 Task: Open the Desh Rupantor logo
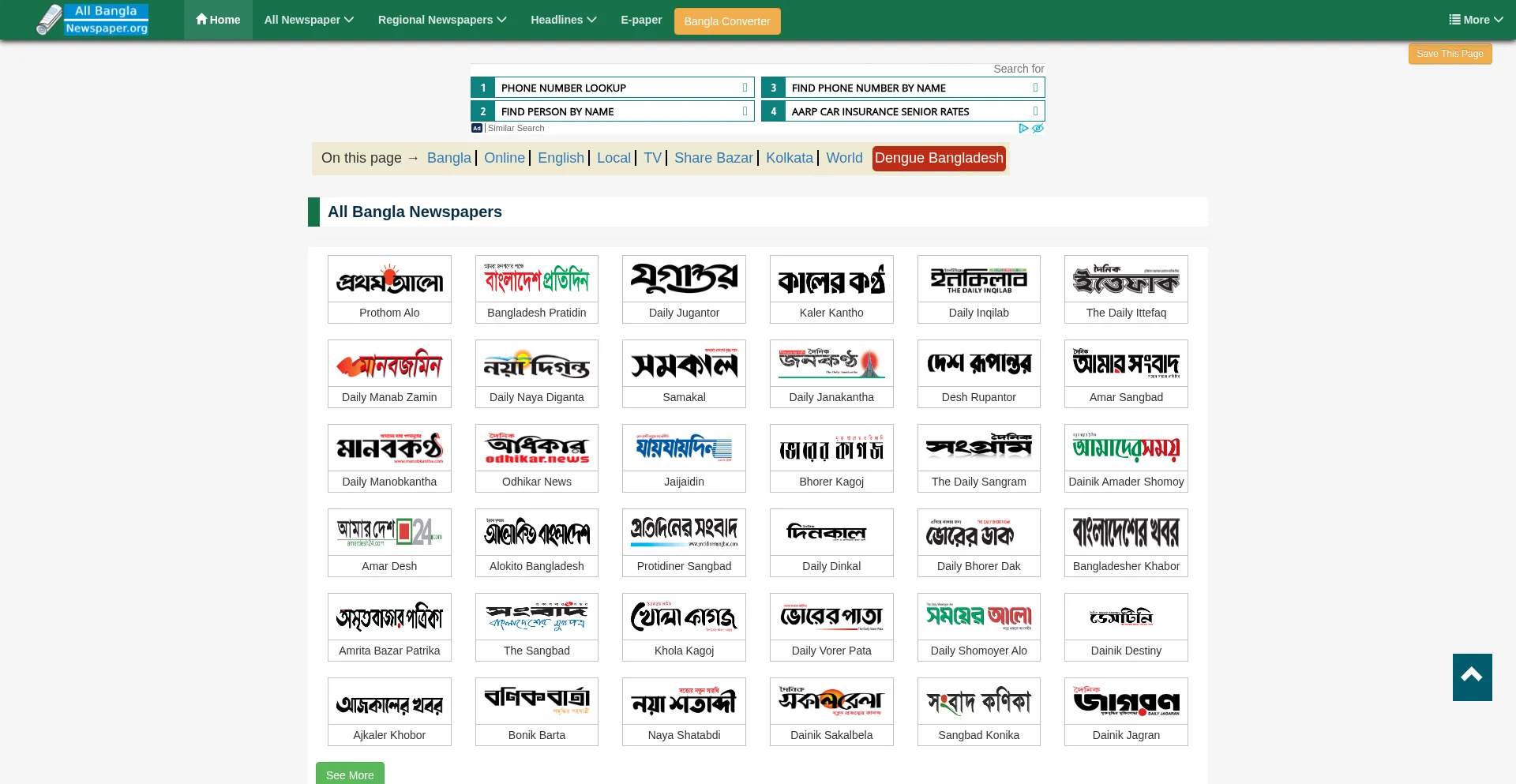tap(979, 363)
